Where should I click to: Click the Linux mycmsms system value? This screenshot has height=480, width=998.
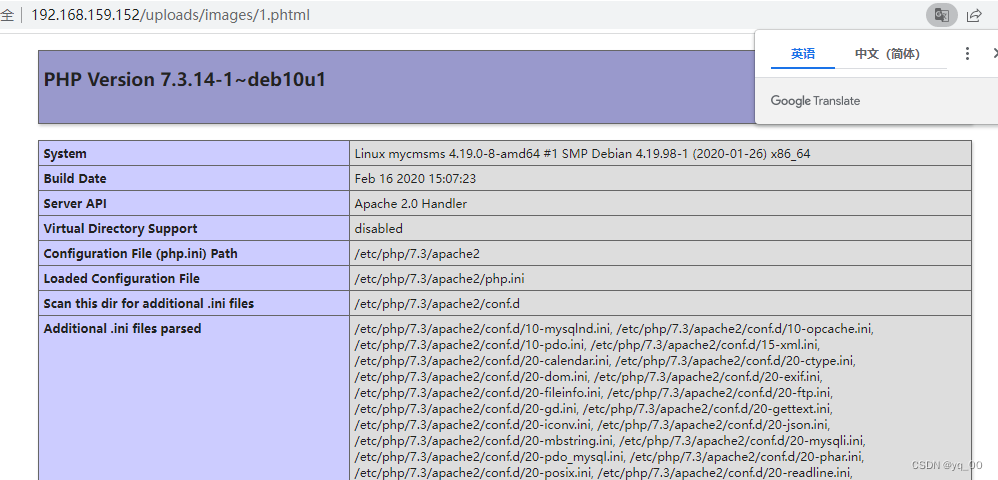pyautogui.click(x=582, y=153)
